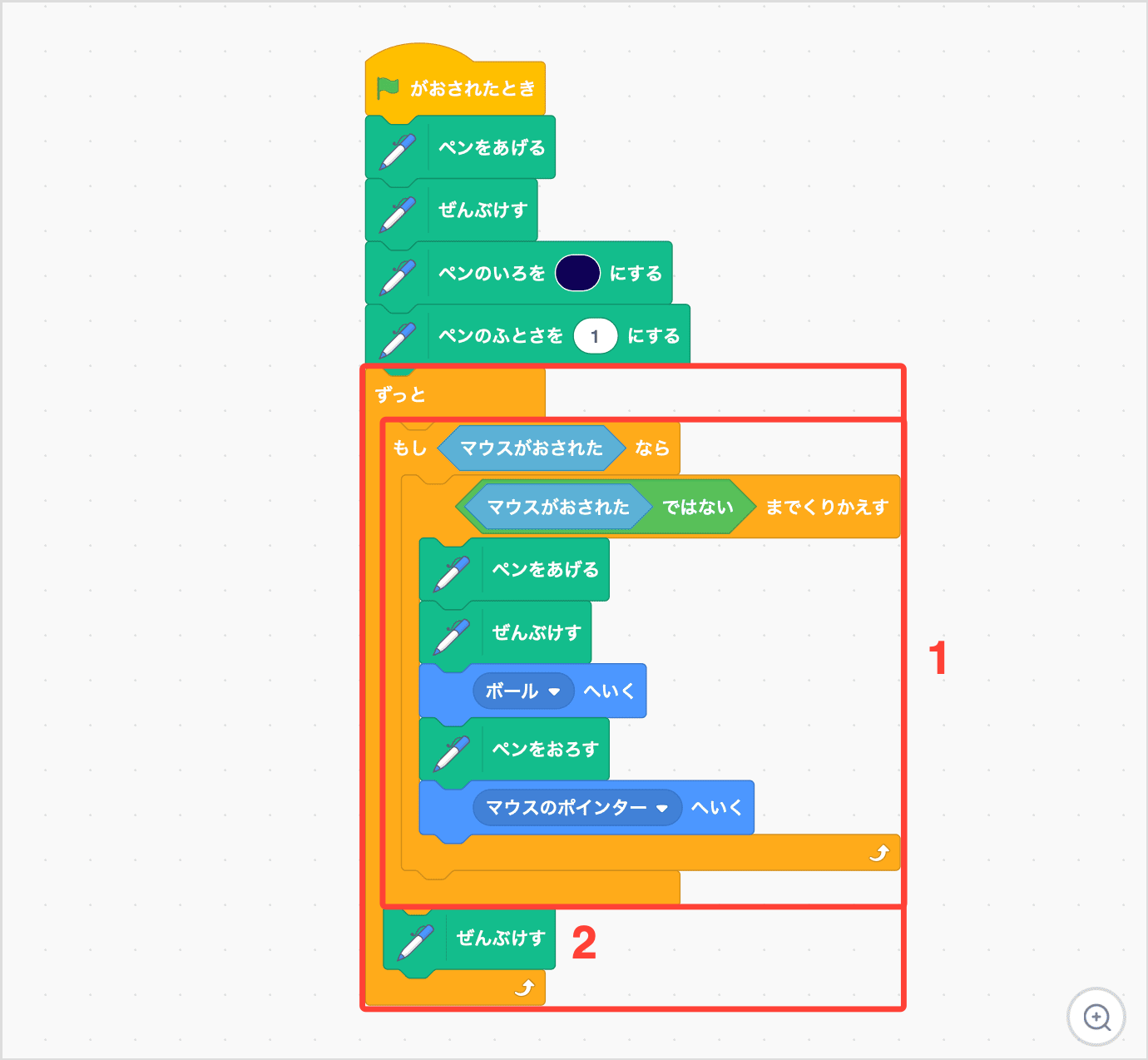Click the pen icon on the ぜんぶけす block beside the red 2

[x=416, y=939]
